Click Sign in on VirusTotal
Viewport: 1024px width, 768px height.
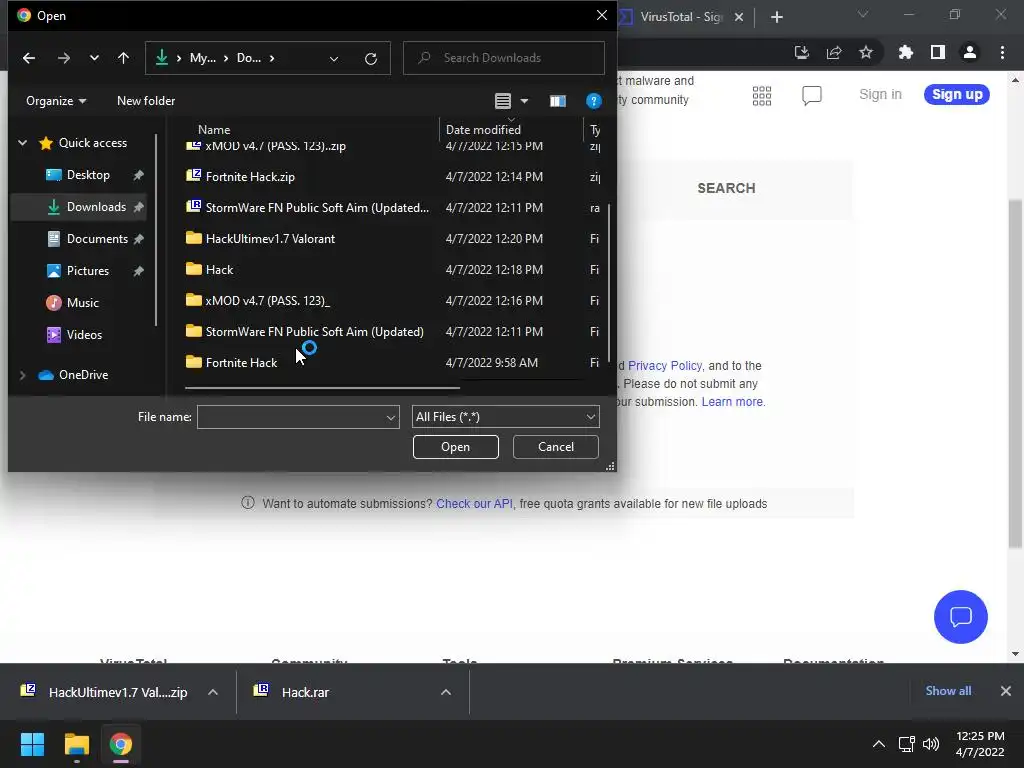(x=880, y=94)
